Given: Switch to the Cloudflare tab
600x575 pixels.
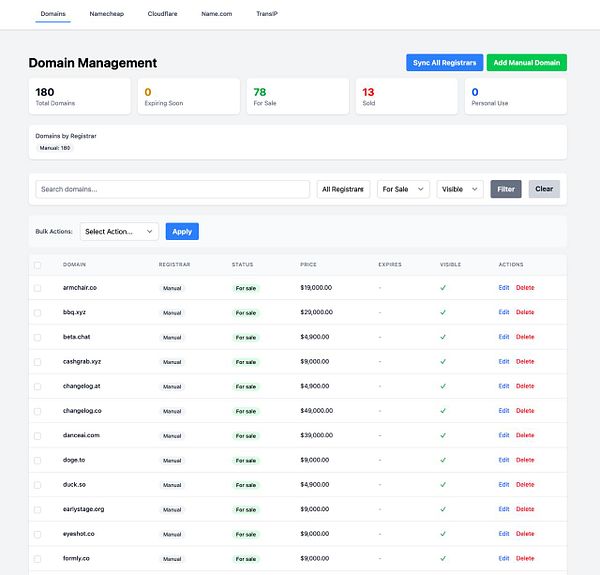Looking at the screenshot, I should pyautogui.click(x=162, y=14).
